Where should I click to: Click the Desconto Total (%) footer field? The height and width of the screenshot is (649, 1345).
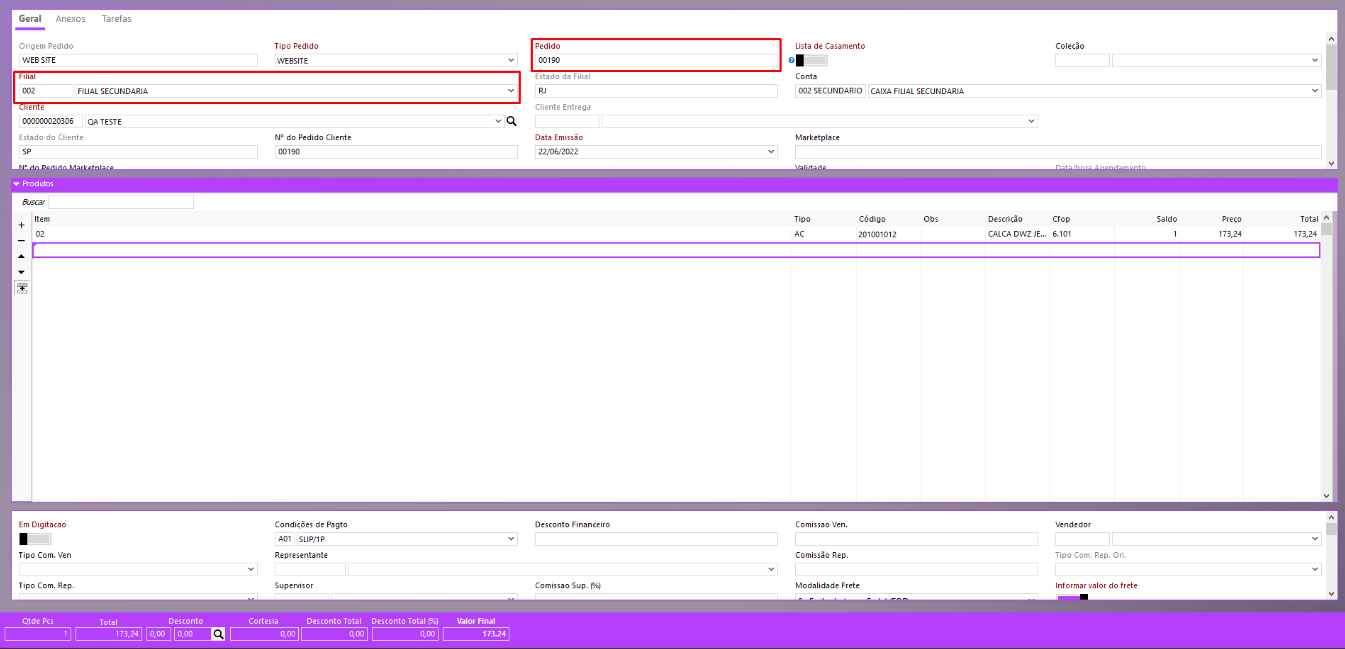tap(405, 634)
